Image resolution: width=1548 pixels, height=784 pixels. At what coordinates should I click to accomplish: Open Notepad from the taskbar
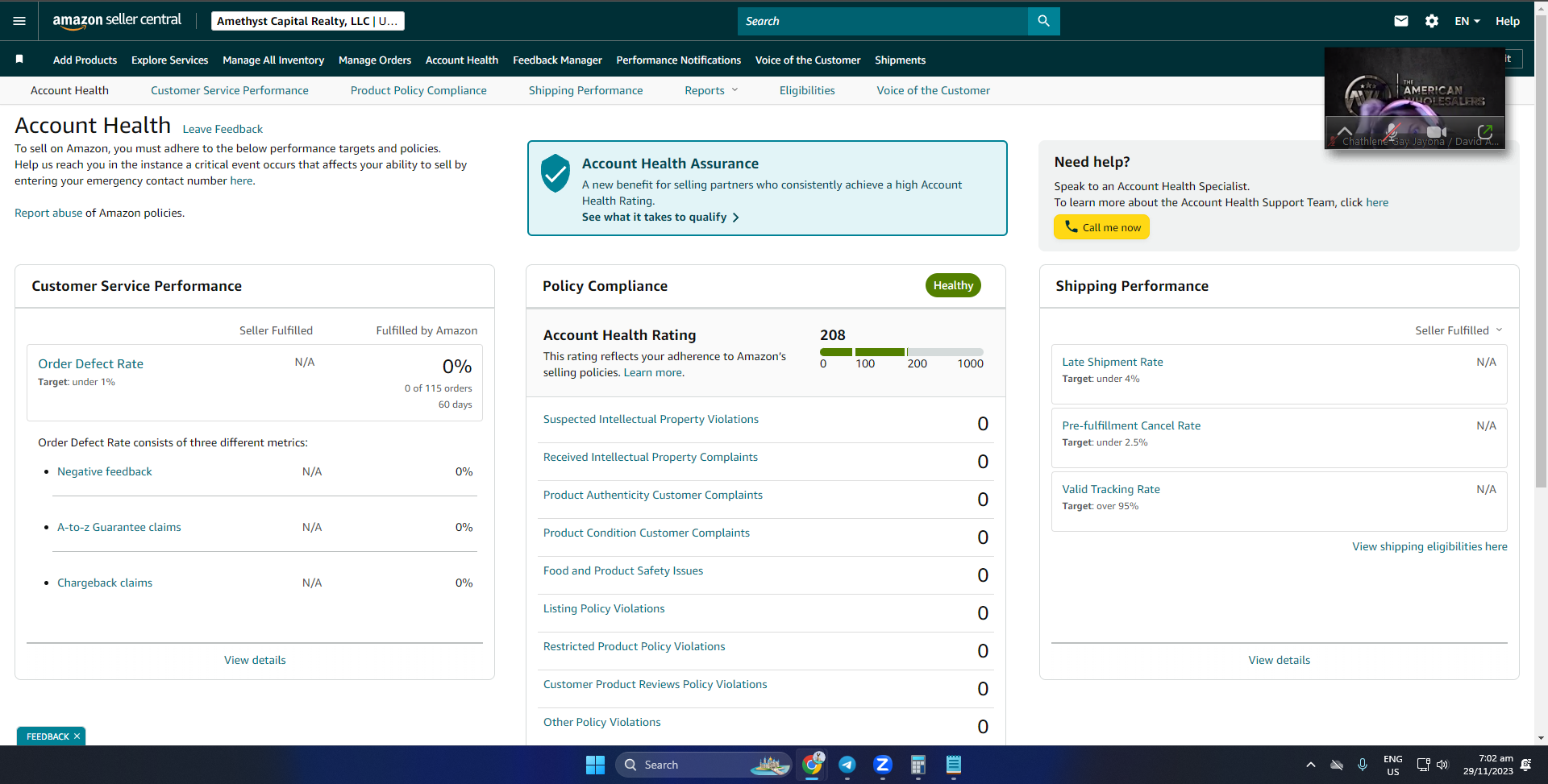coord(954,765)
